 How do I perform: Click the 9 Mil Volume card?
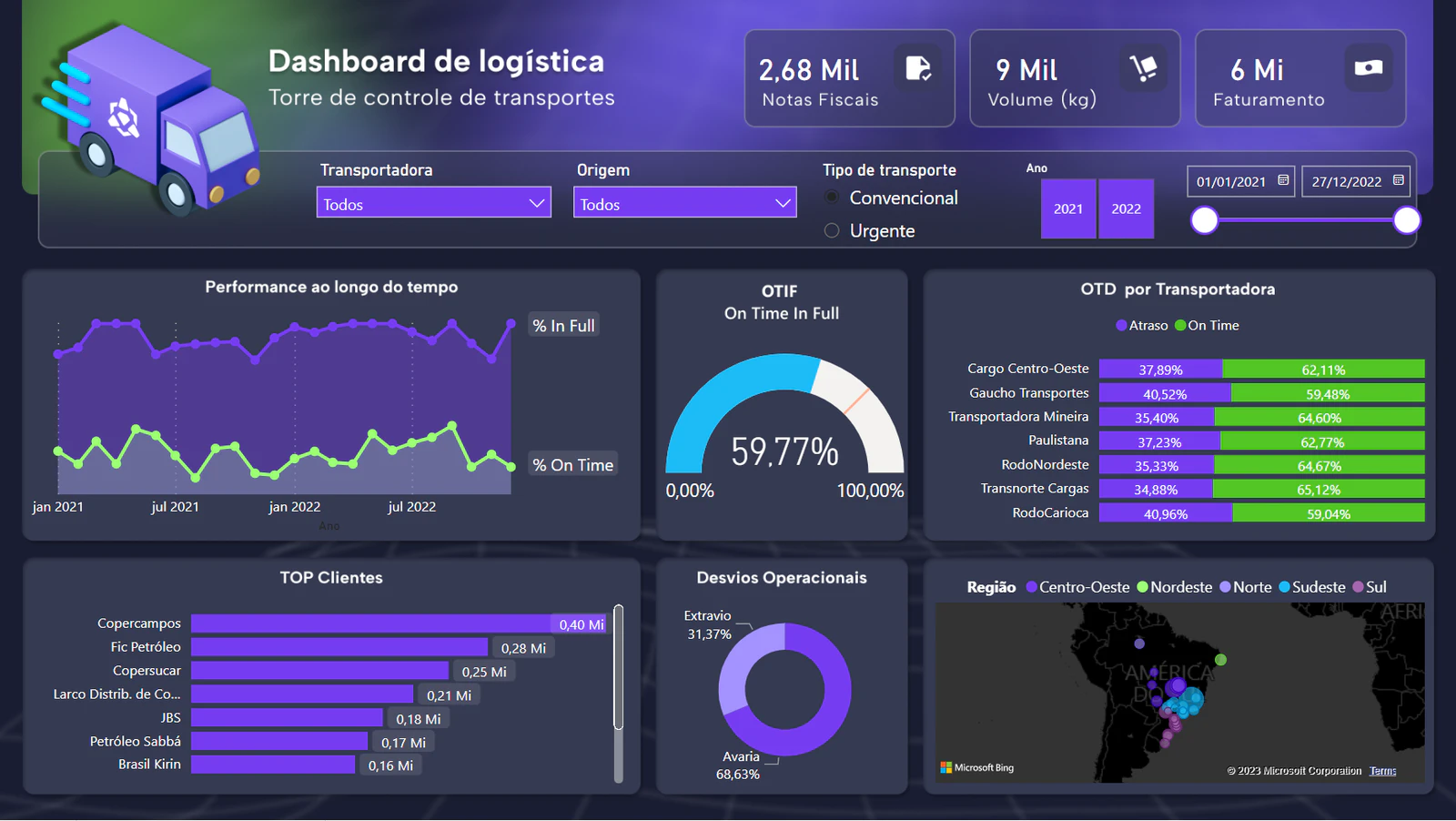coord(1075,78)
